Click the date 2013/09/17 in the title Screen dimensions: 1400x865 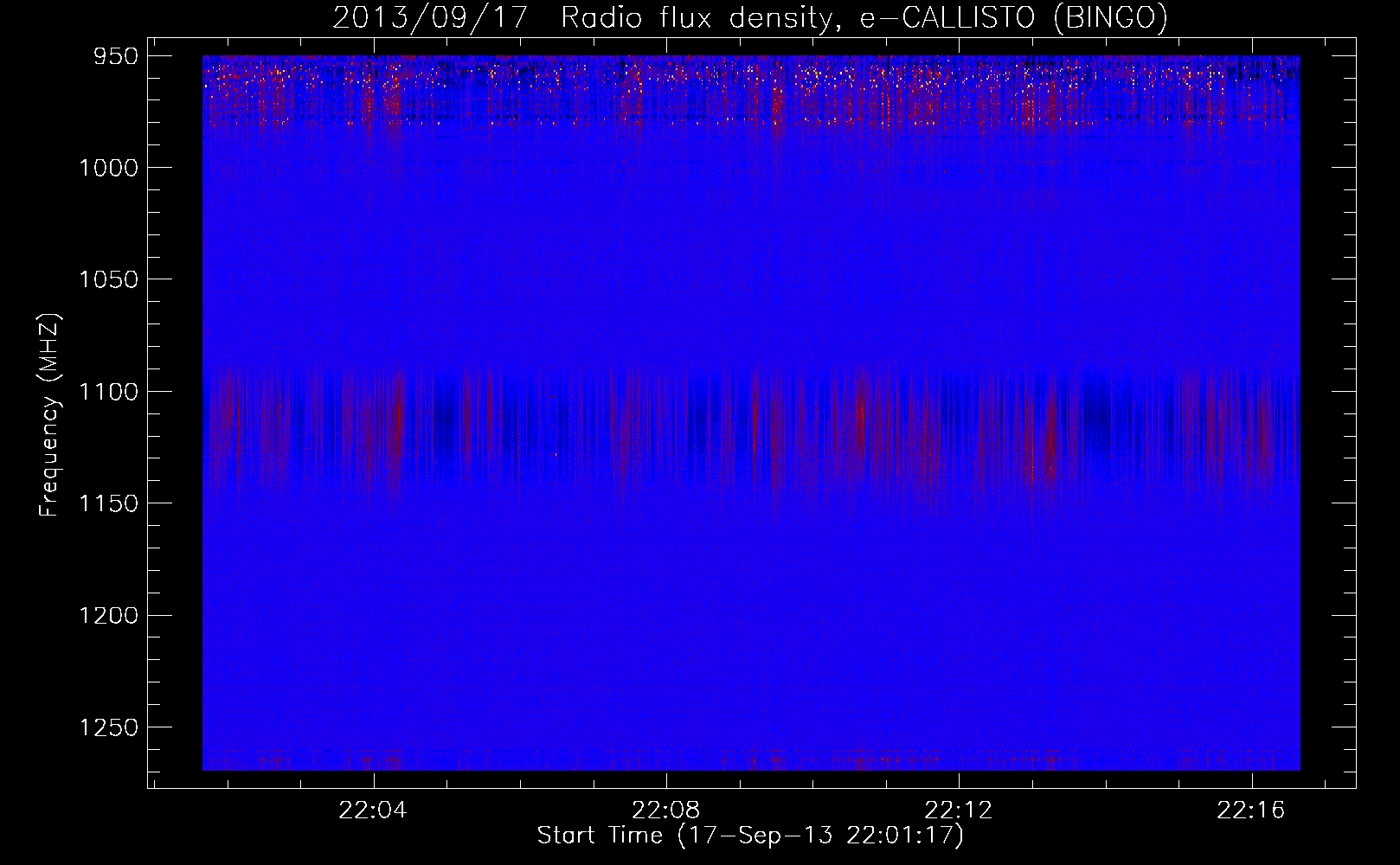[x=430, y=18]
